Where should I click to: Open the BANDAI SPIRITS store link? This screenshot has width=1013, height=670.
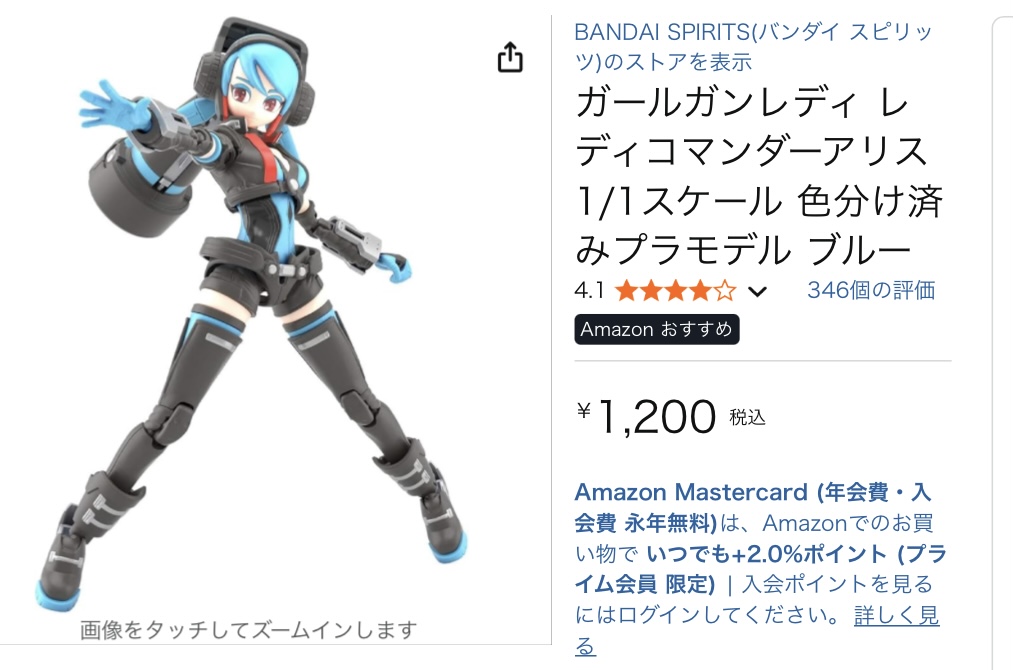(x=753, y=47)
